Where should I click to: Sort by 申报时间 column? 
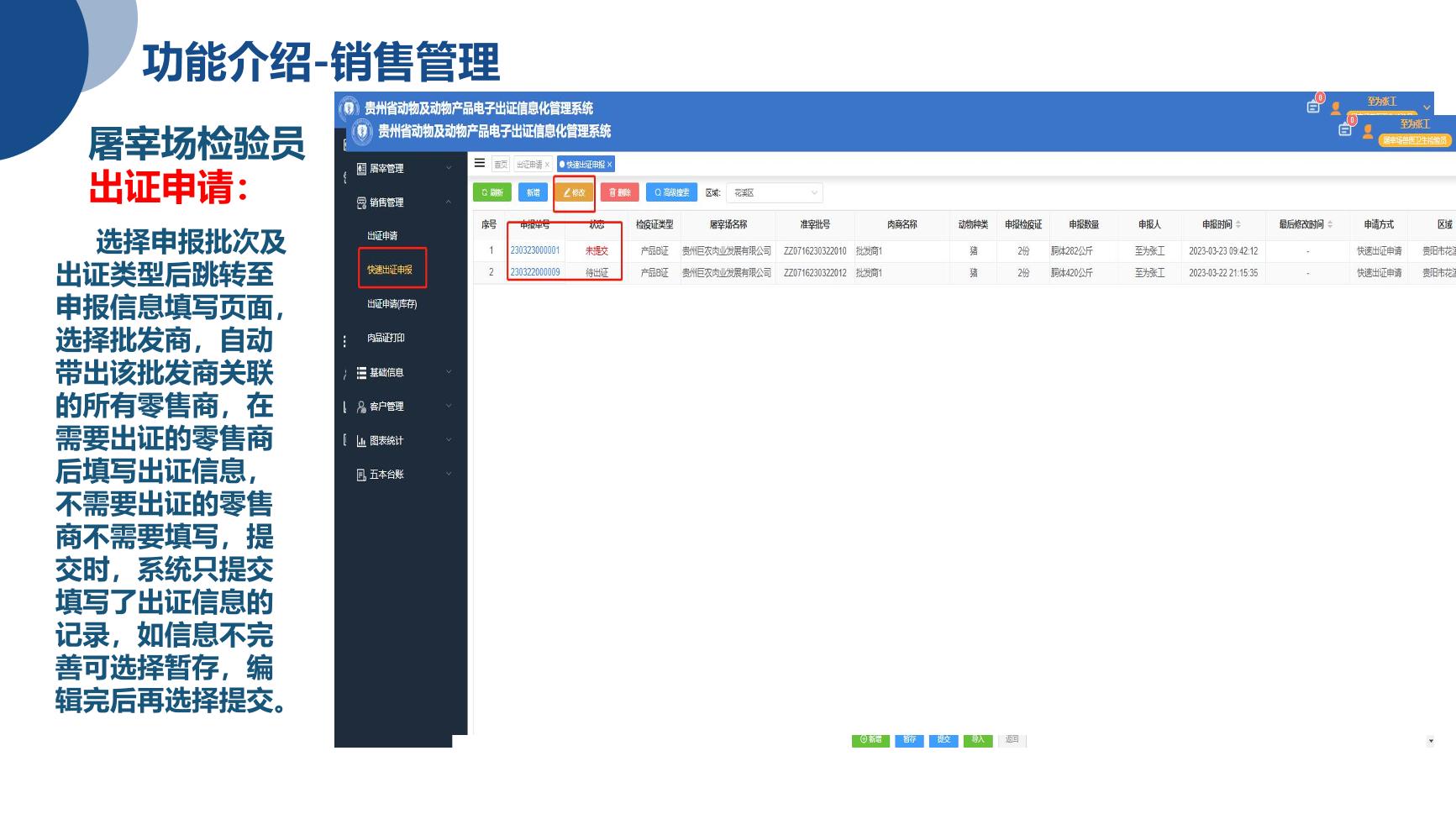[1238, 224]
